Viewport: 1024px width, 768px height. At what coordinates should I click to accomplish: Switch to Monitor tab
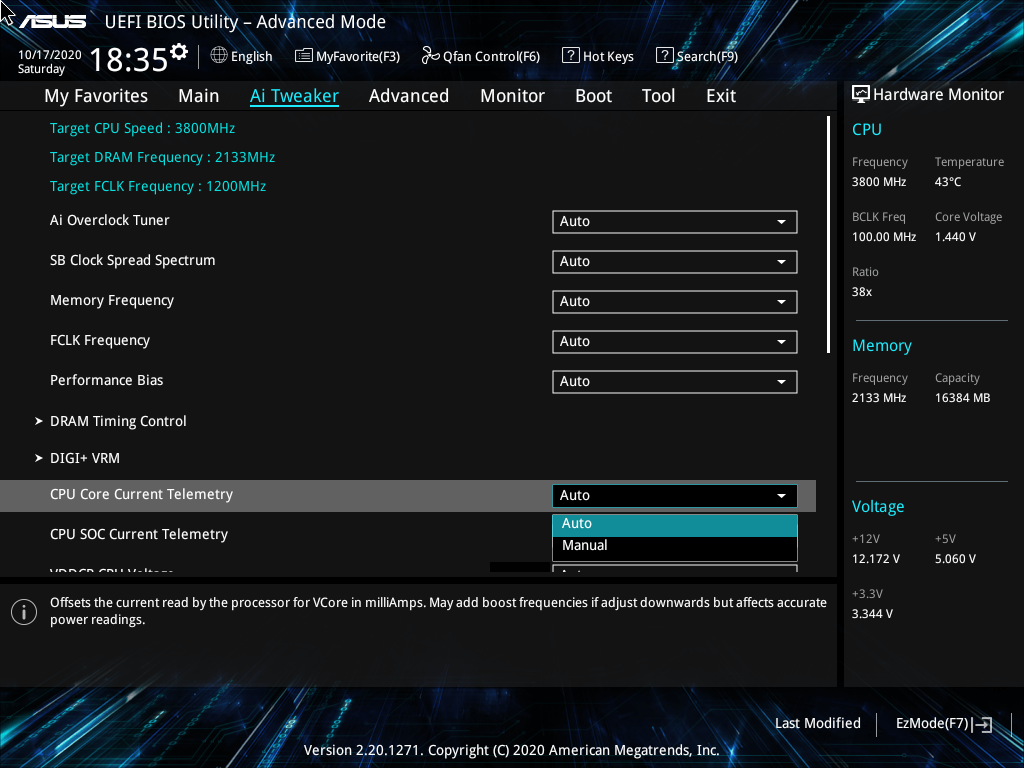coord(512,96)
